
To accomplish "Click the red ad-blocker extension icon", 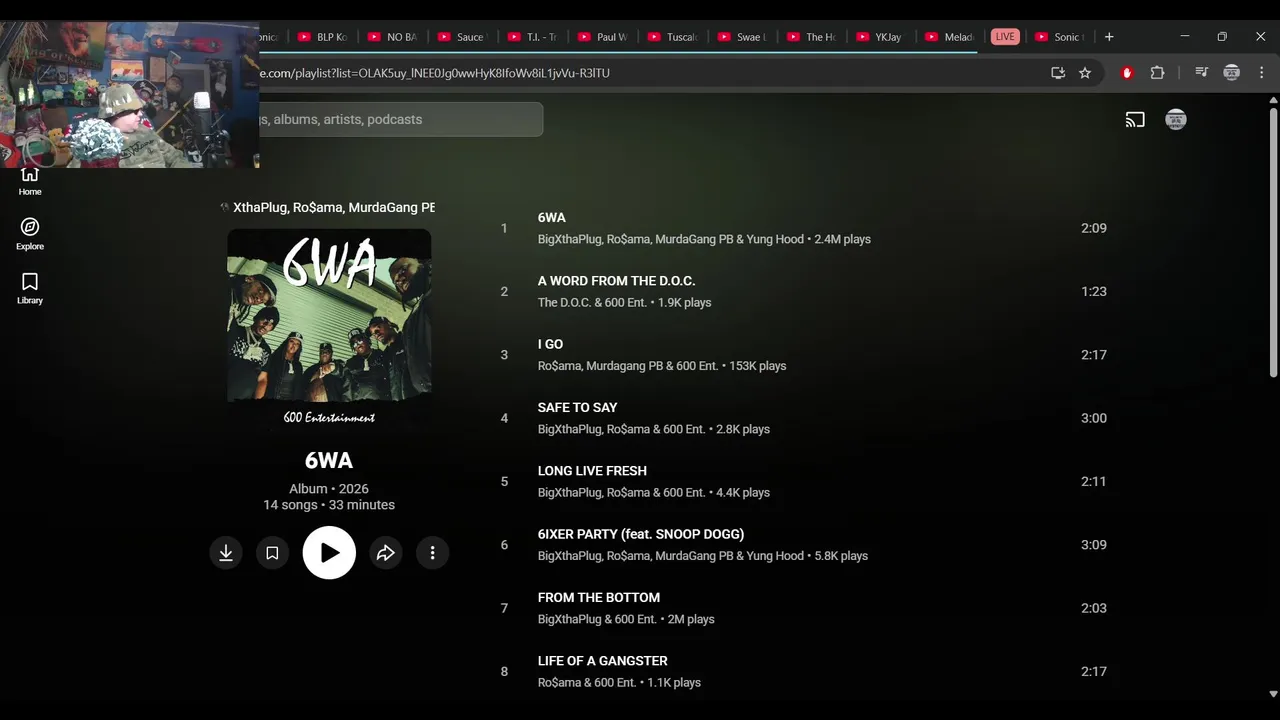I will 1127,73.
